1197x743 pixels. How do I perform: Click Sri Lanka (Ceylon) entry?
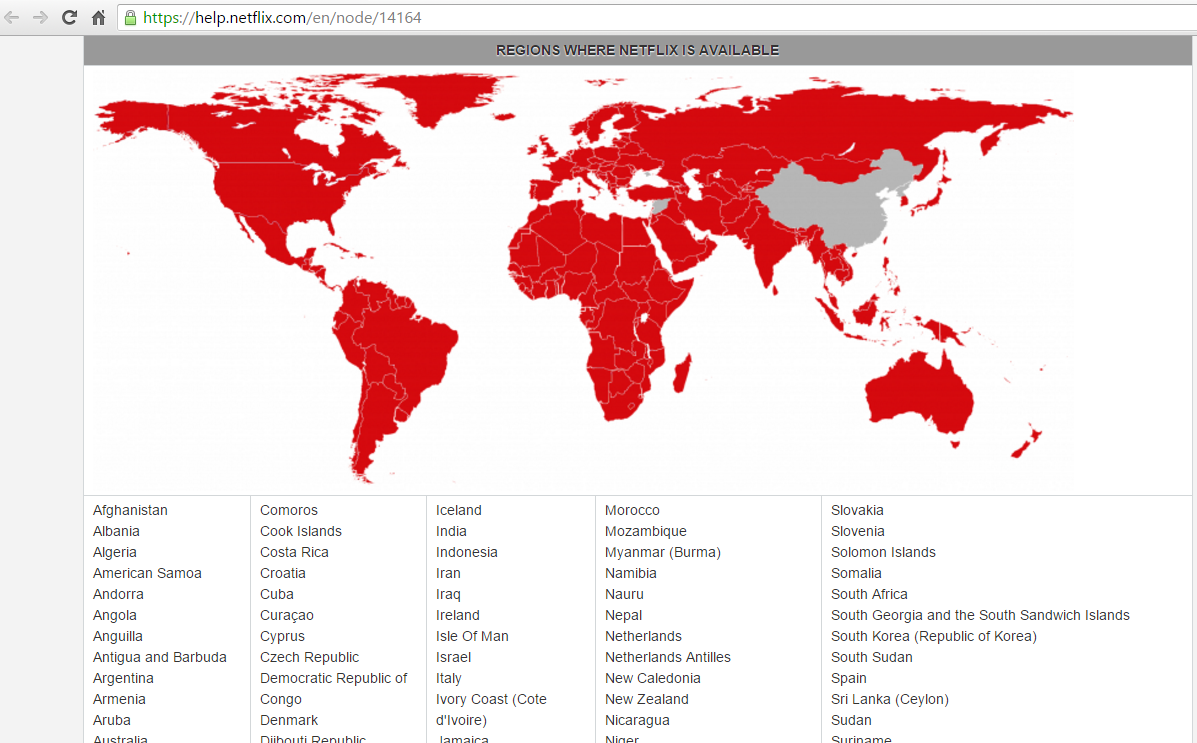tap(889, 699)
